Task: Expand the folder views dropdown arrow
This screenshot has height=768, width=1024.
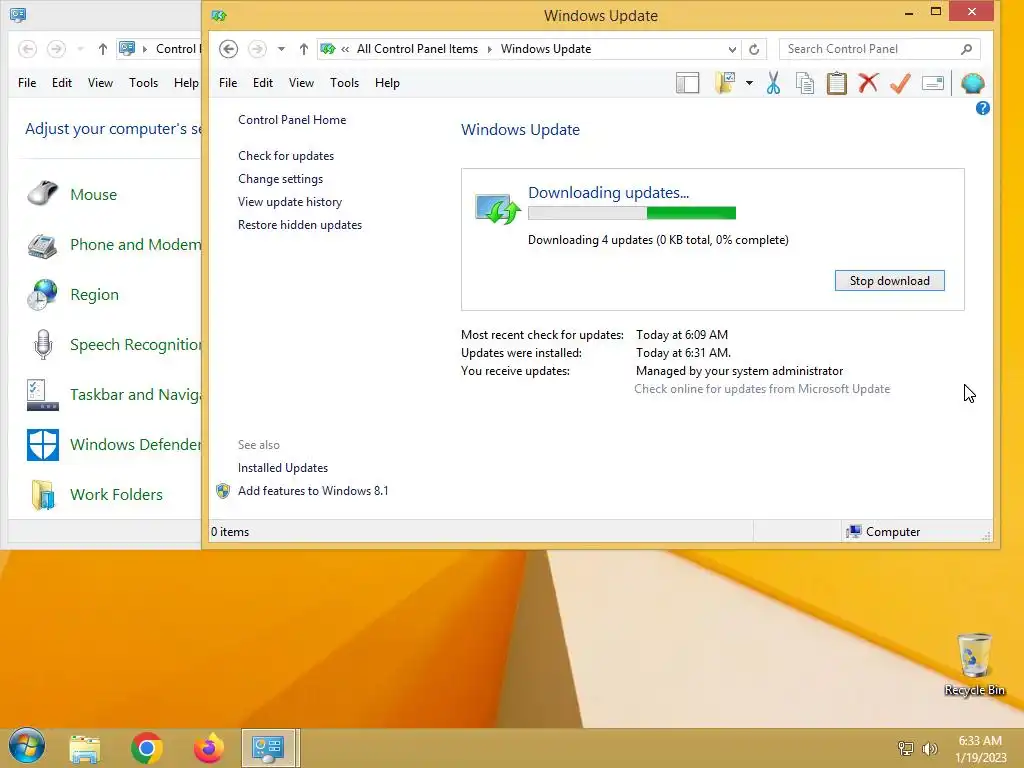Action: click(749, 83)
